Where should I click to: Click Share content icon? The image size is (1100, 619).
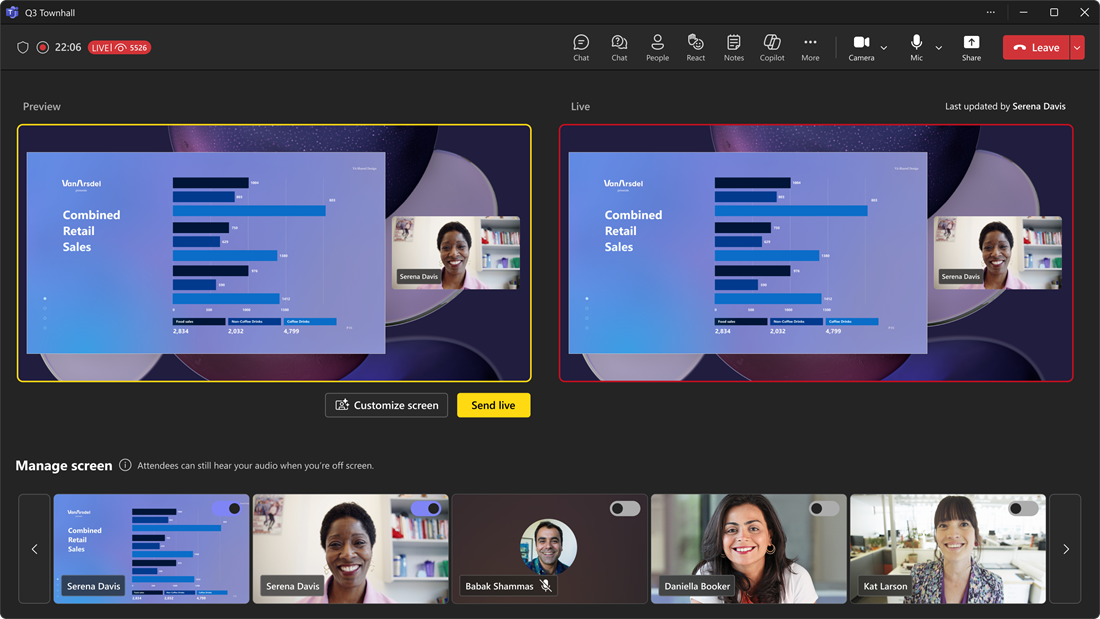pos(971,48)
